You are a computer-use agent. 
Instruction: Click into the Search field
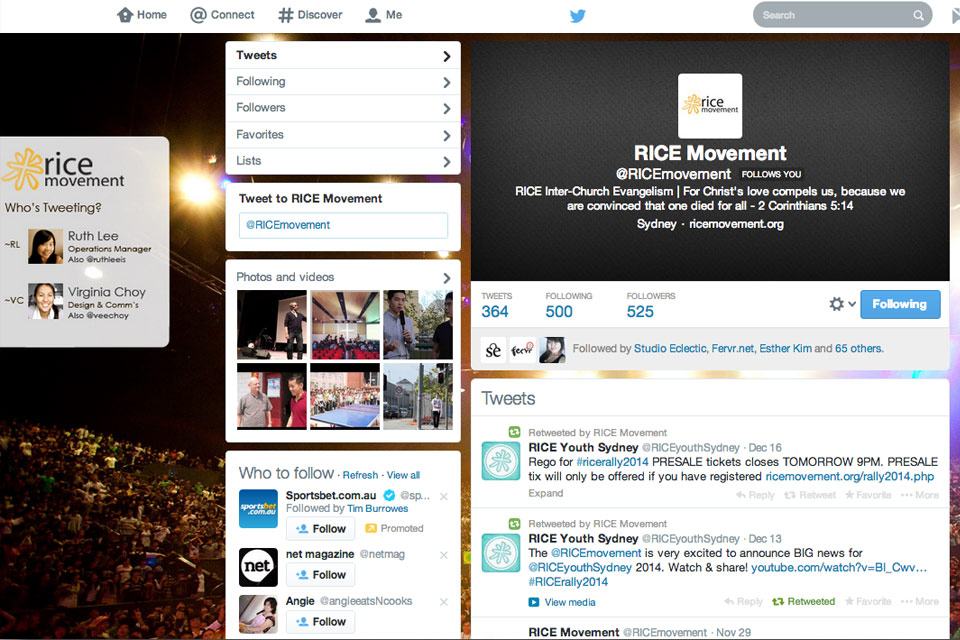click(x=842, y=15)
